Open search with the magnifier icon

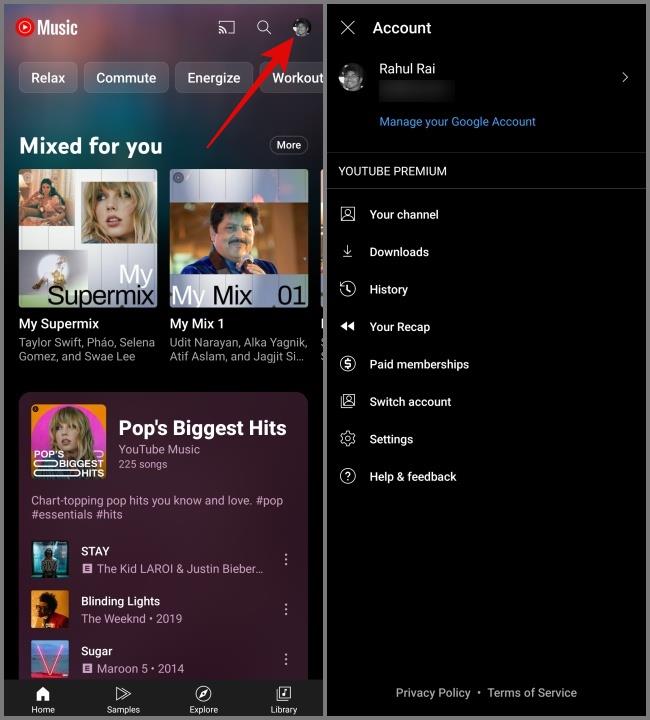coord(264,28)
